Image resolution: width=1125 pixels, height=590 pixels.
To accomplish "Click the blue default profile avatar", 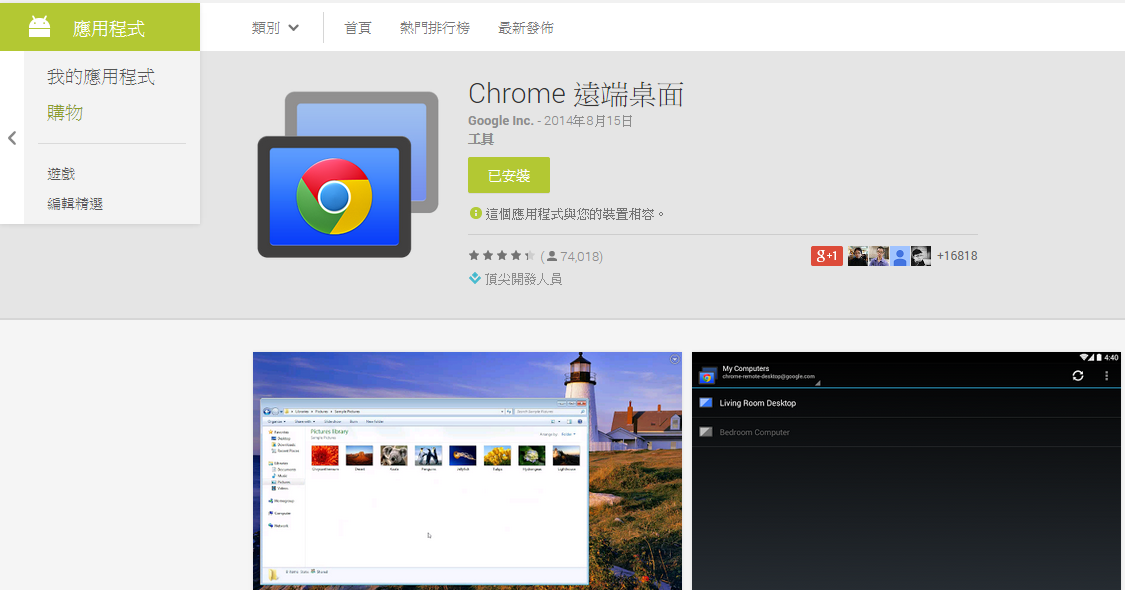I will coord(900,256).
